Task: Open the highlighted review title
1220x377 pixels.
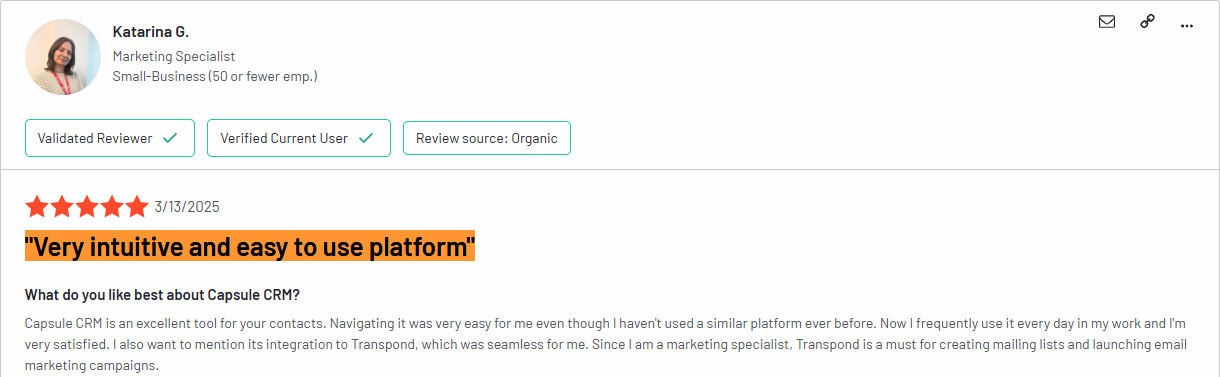Action: (250, 245)
